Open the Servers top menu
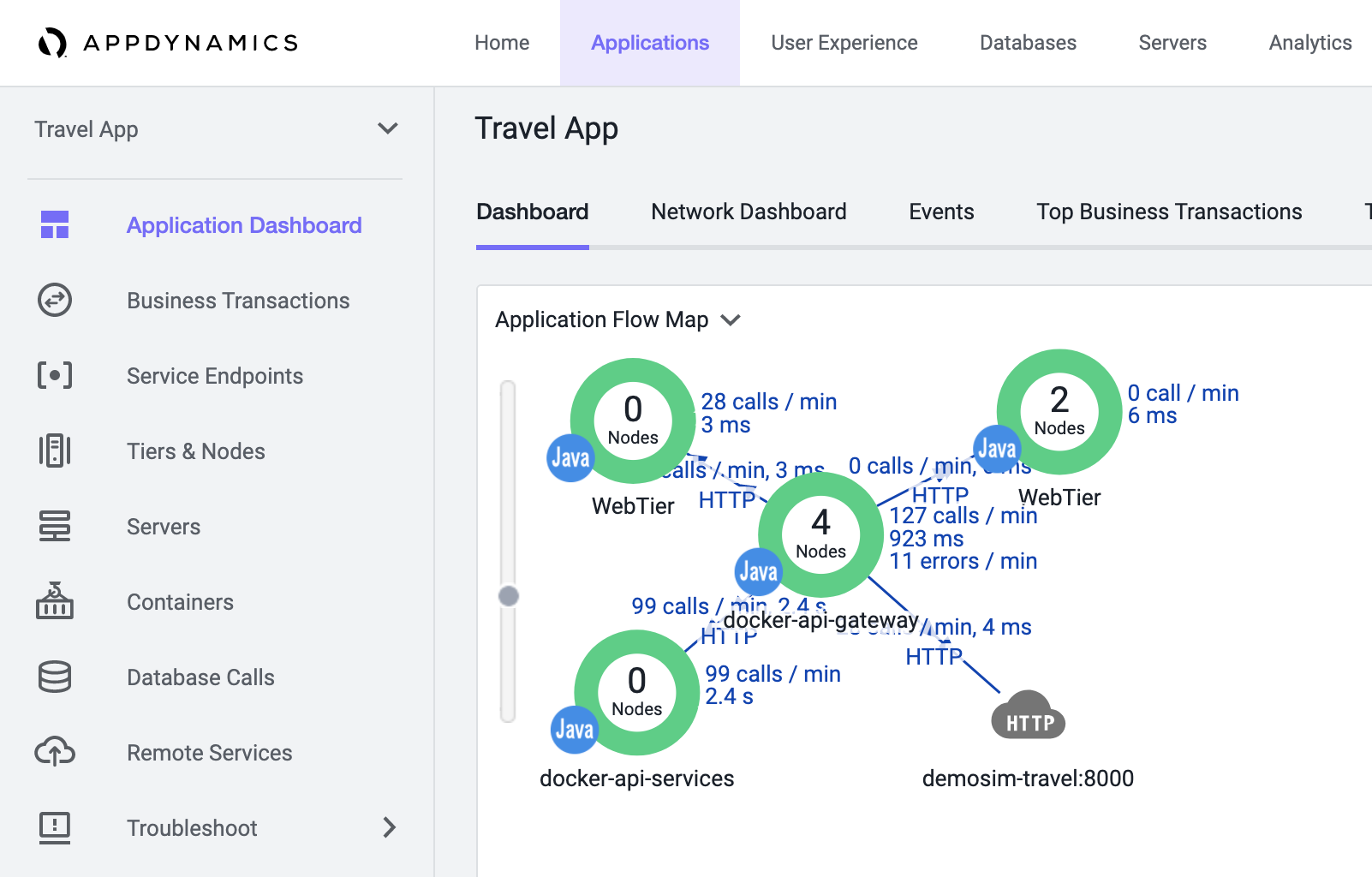Image resolution: width=1372 pixels, height=877 pixels. pyautogui.click(x=1172, y=43)
